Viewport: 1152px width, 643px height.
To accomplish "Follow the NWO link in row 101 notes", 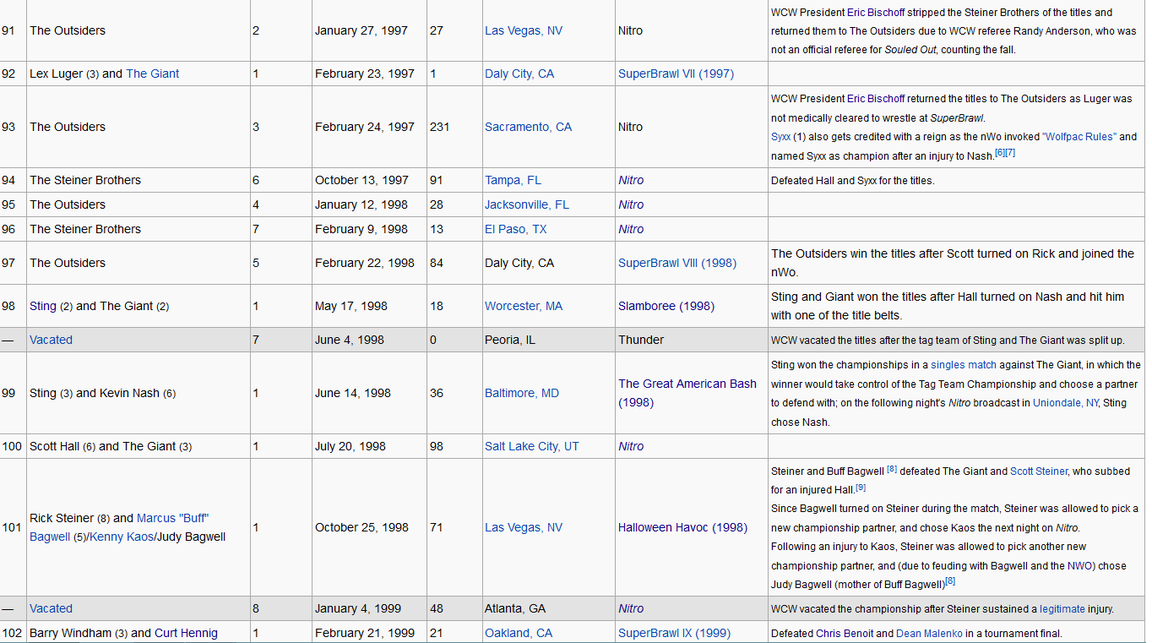I will click(x=1079, y=566).
